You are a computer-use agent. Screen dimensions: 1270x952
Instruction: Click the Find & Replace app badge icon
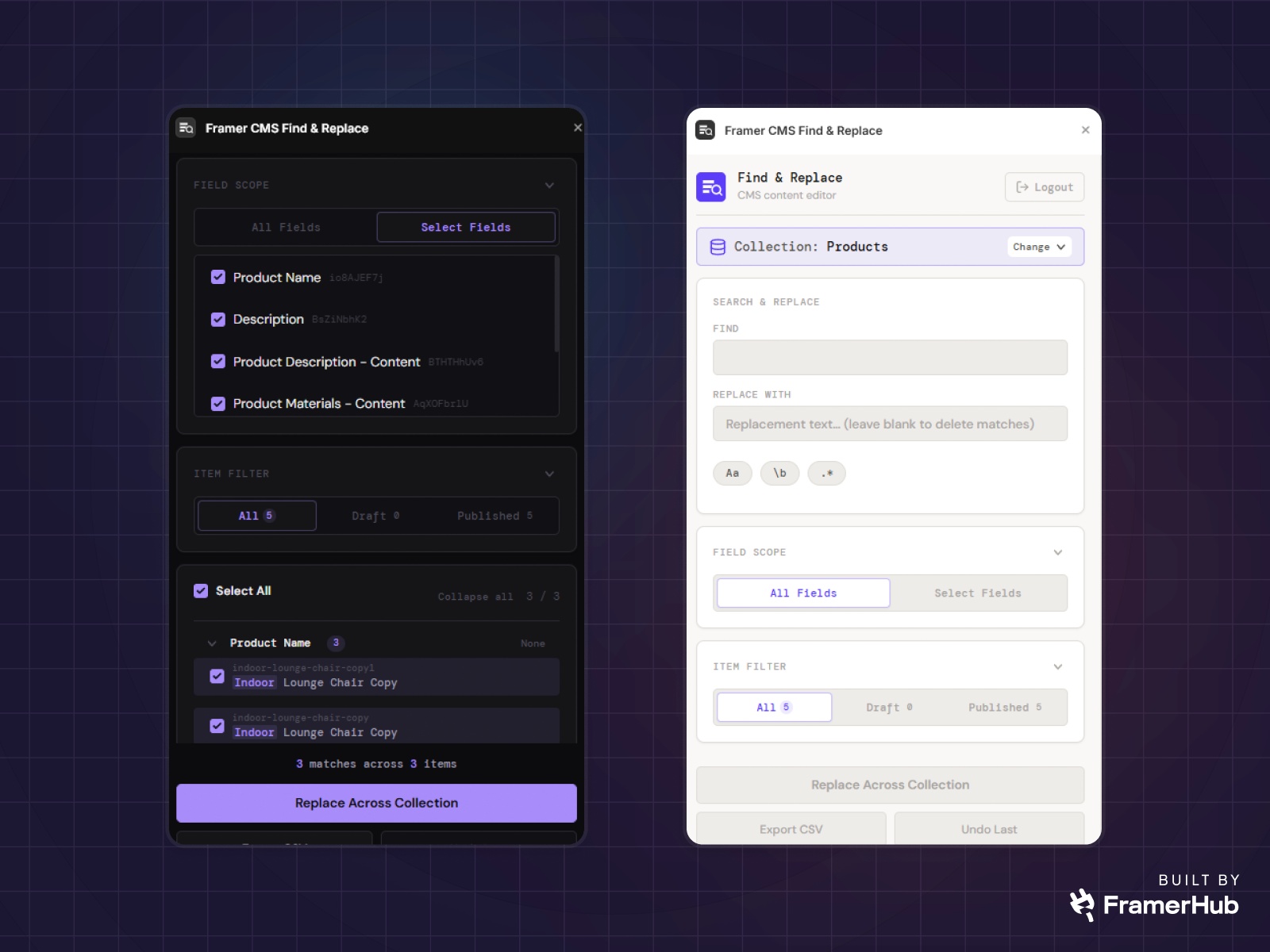(x=711, y=187)
